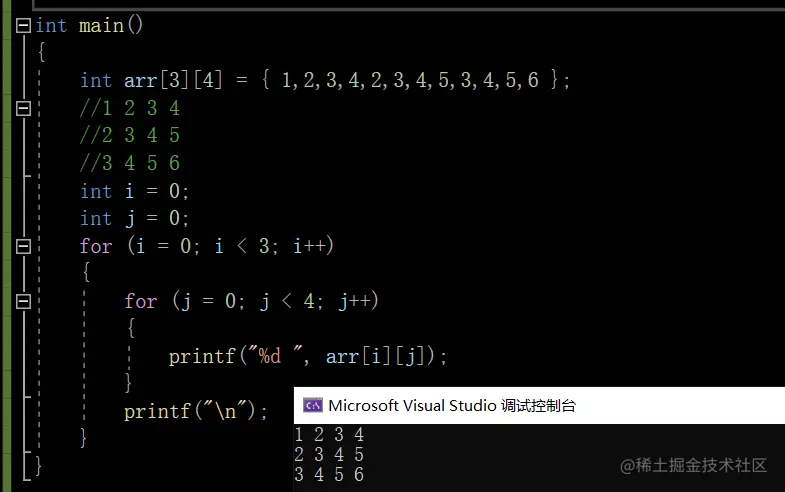Collapse the int main() function block
785x492 pixels.
click(24, 26)
